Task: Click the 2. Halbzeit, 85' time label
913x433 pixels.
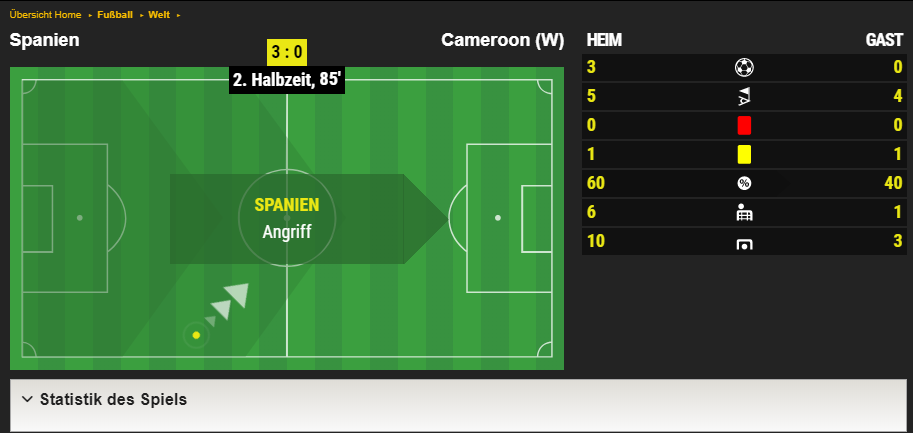Action: (286, 80)
